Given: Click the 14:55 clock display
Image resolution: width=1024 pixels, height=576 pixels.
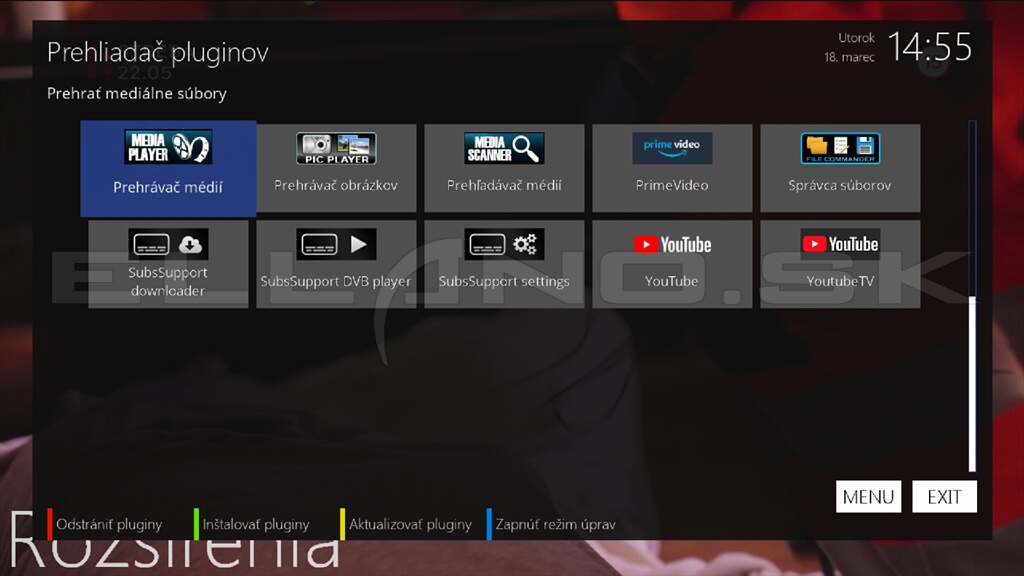Looking at the screenshot, I should point(930,48).
